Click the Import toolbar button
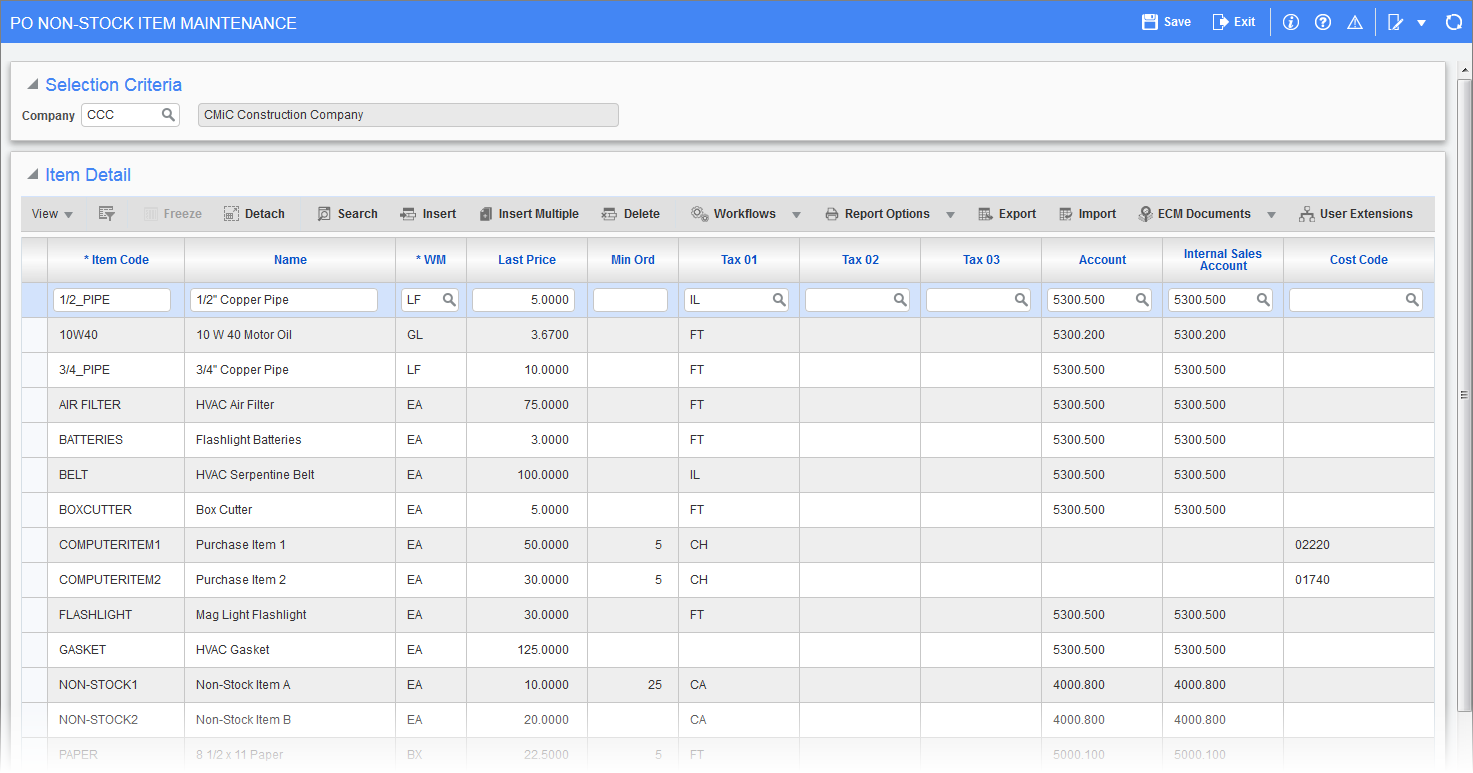The height and width of the screenshot is (773, 1473). click(1087, 214)
